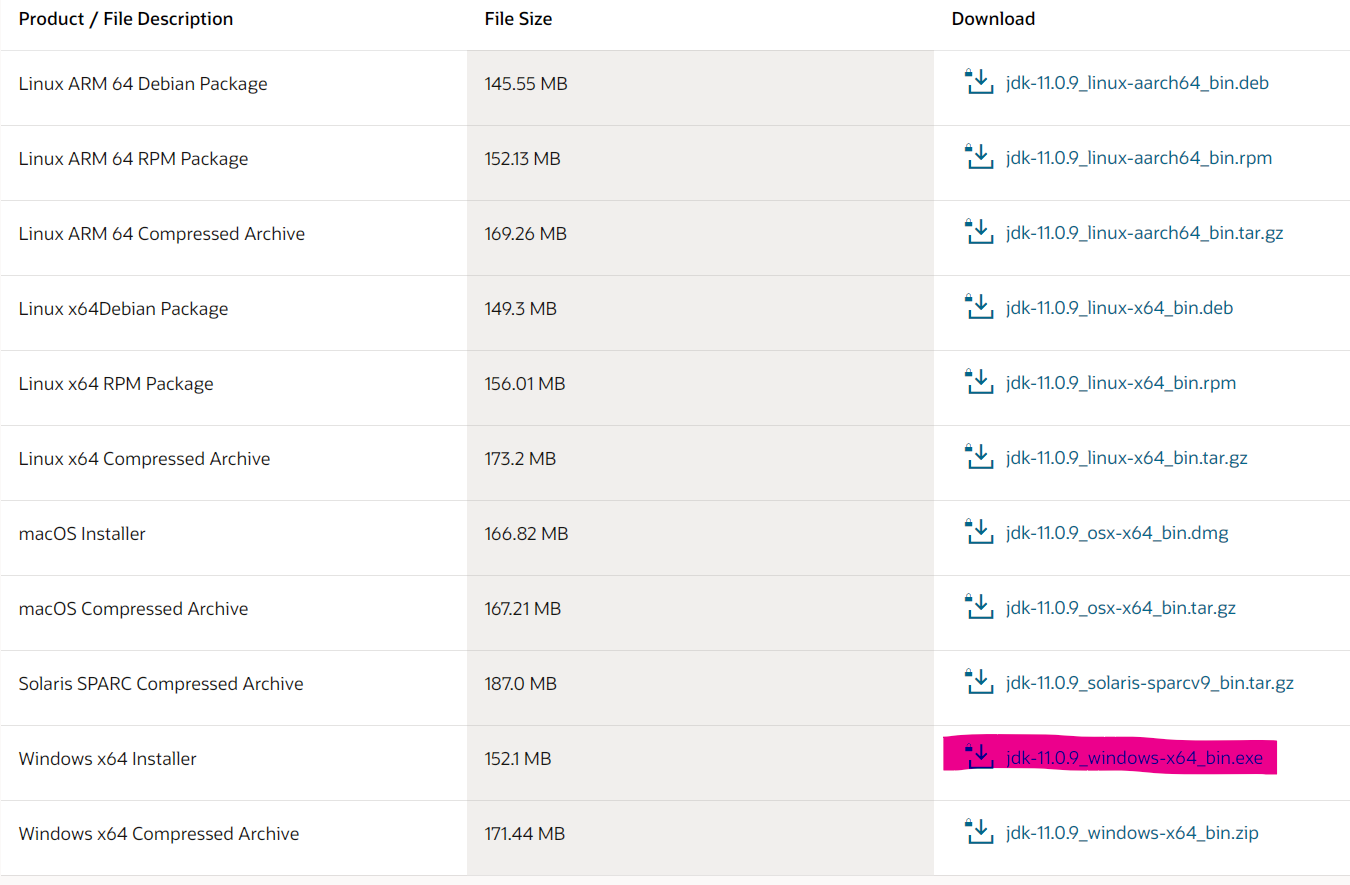The image size is (1350, 885).
Task: Click the jdk-11.0.9_linux-x64_bin.rpm link
Action: 1121,383
